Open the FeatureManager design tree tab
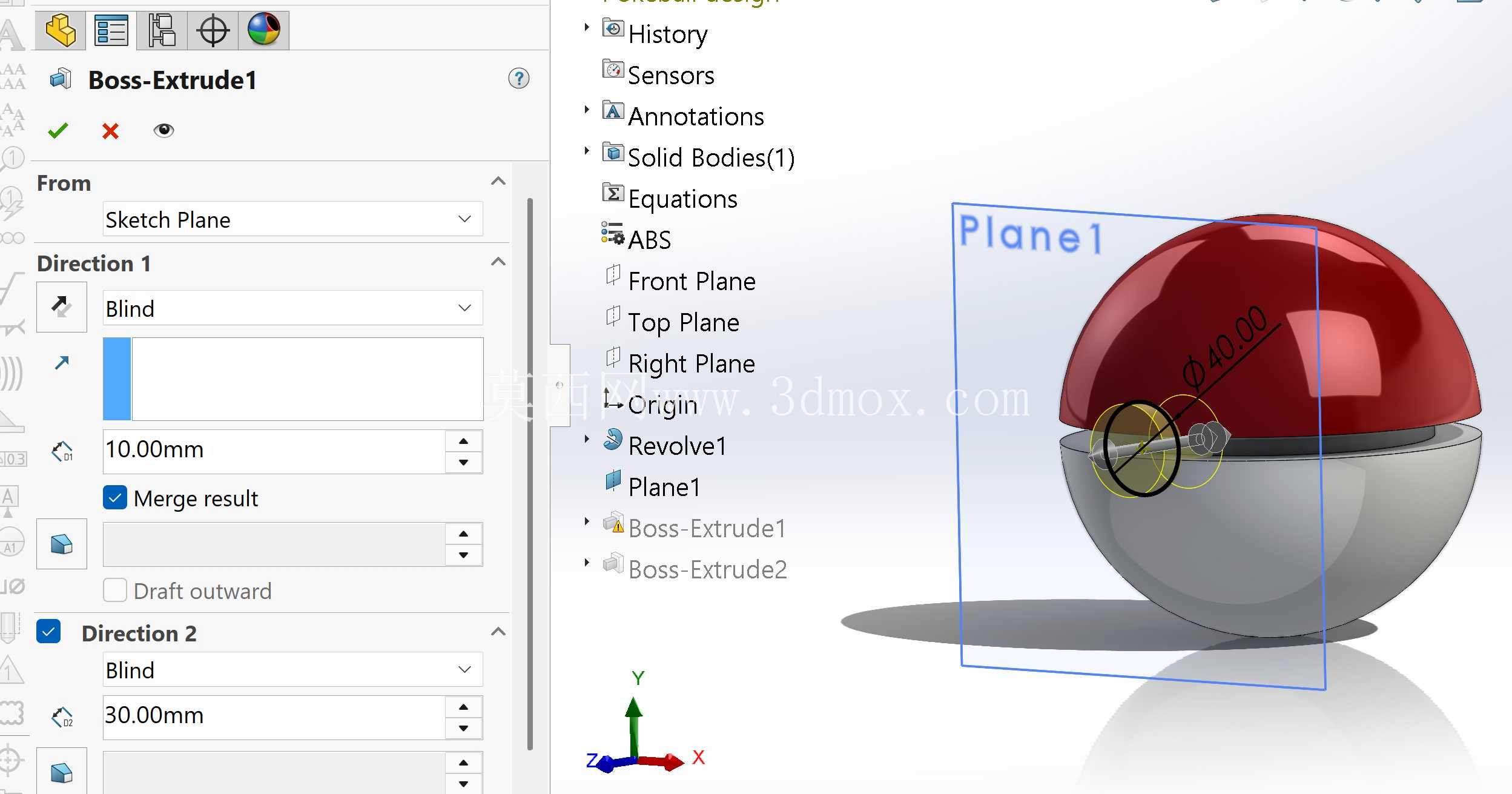Screen dimensions: 1512x794 pos(61,30)
